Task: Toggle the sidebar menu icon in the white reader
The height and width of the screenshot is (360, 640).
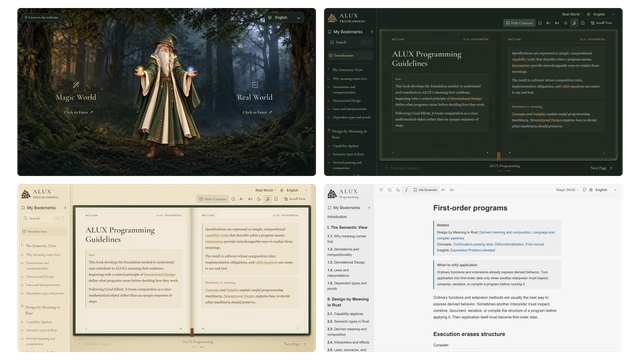Action: coord(381,190)
